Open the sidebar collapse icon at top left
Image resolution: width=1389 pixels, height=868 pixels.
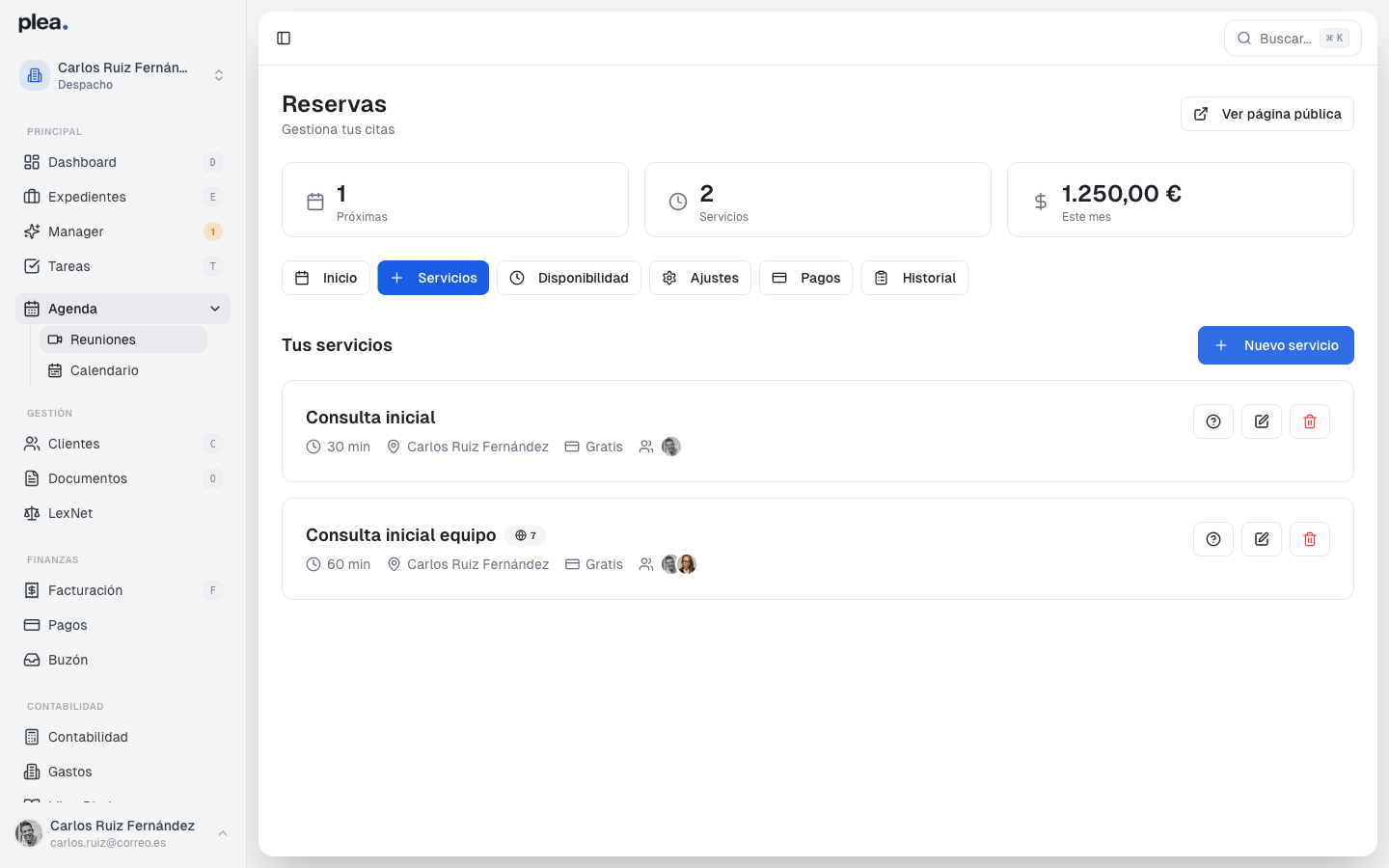tap(284, 38)
